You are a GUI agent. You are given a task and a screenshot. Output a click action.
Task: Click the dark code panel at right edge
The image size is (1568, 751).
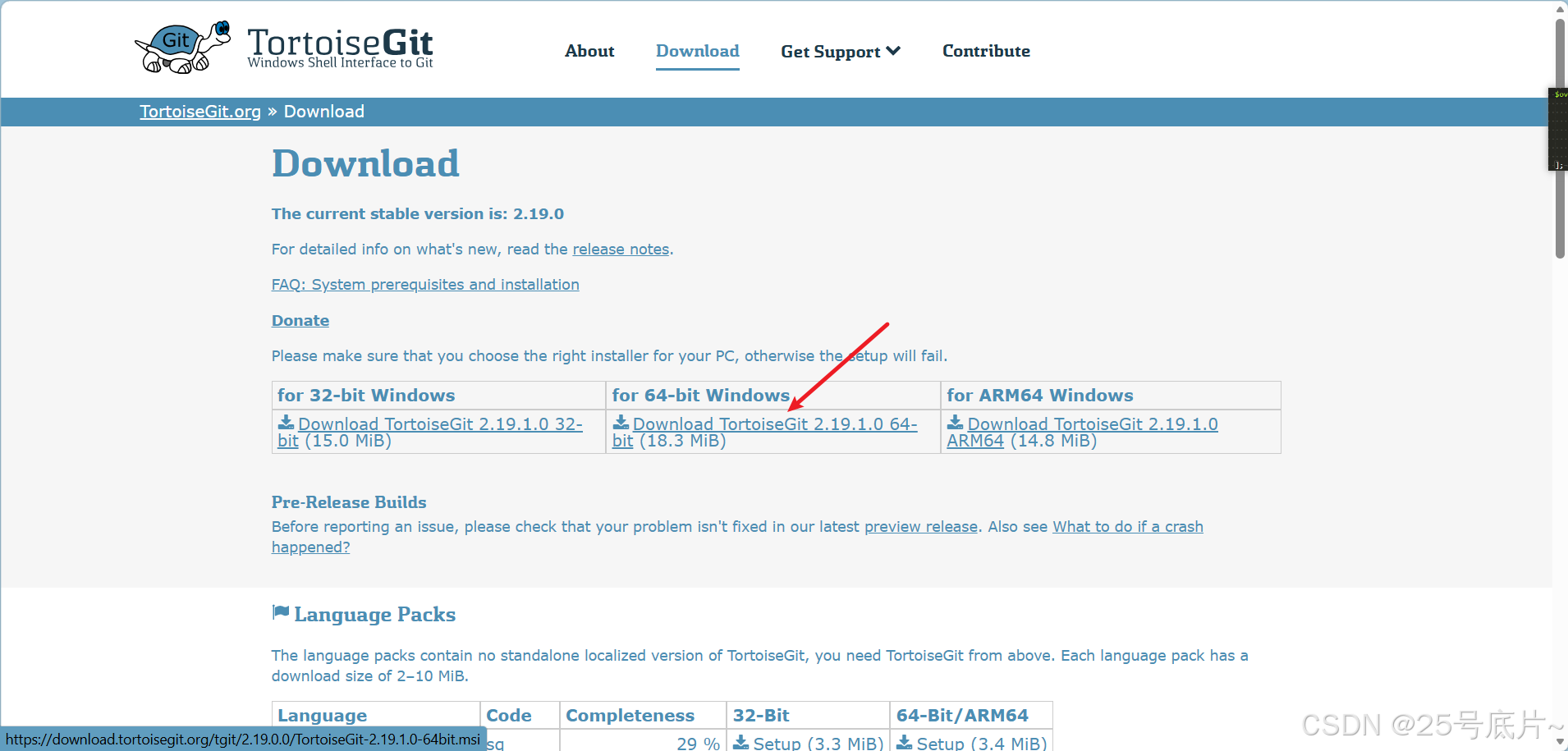coord(1558,129)
